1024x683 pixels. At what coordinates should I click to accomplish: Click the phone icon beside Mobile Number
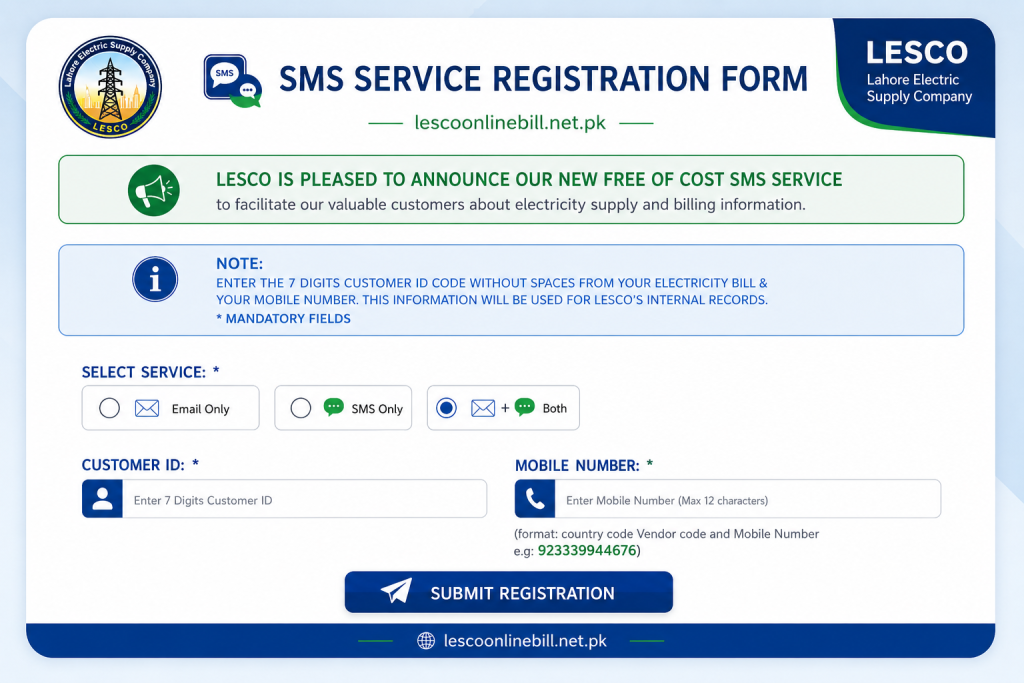535,500
